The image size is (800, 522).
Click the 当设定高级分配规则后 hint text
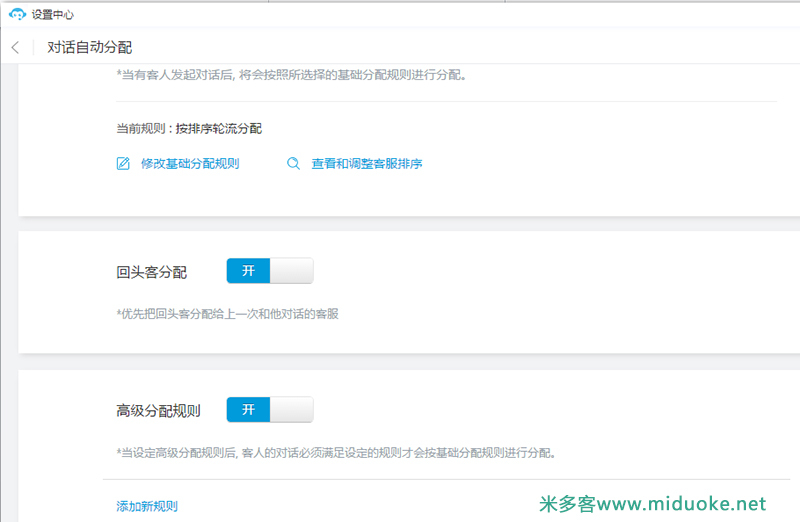pos(335,453)
